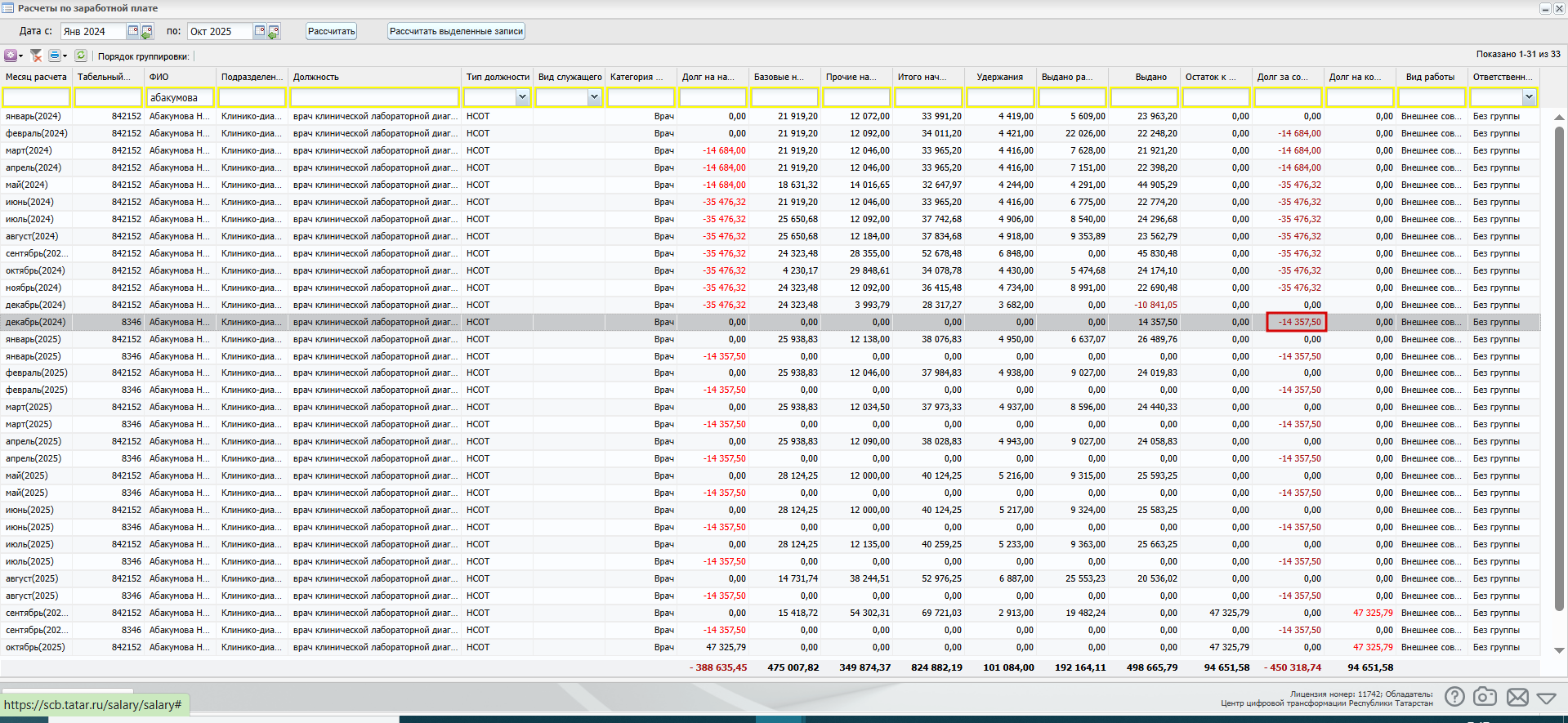Viewport: 1568px width, 723px height.
Task: Open the purple gear settings menu
Action: click(x=11, y=56)
